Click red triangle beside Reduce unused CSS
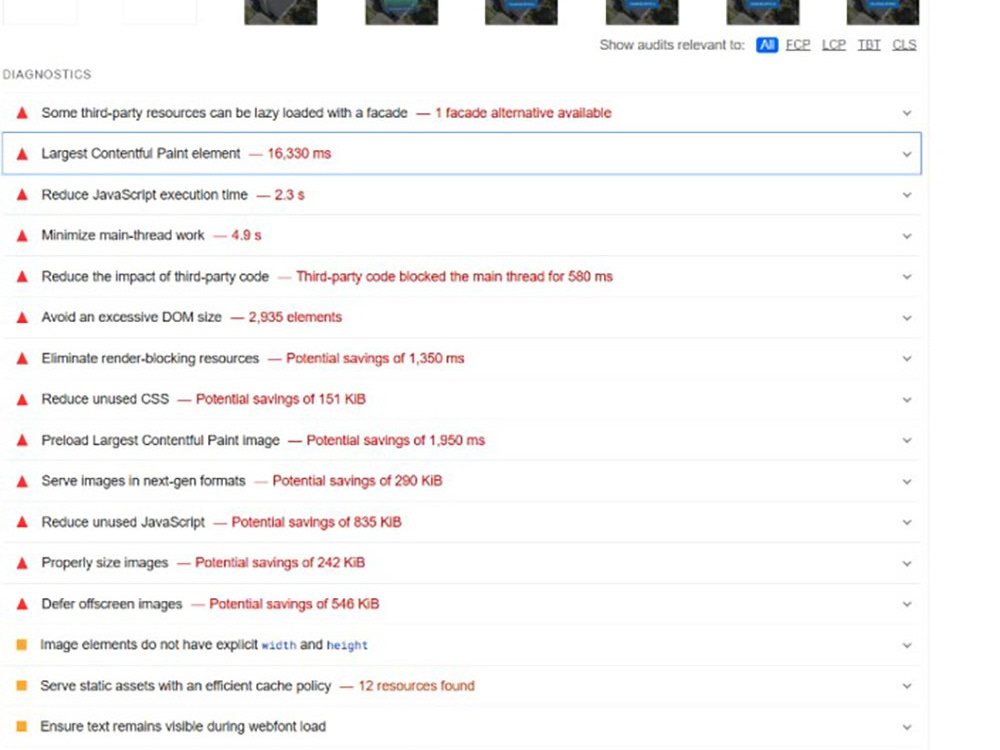Image resolution: width=1000 pixels, height=750 pixels. pyautogui.click(x=22, y=399)
